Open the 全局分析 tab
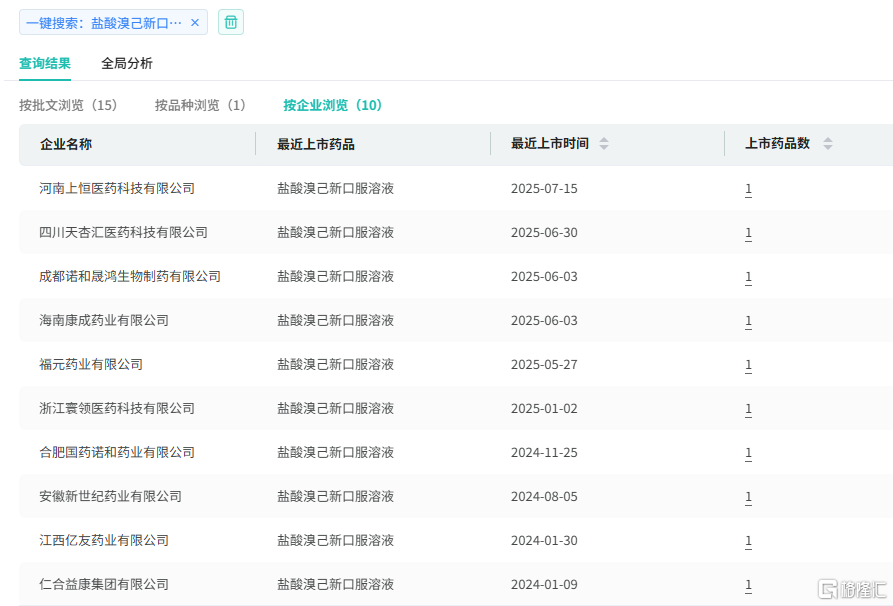 pos(127,63)
